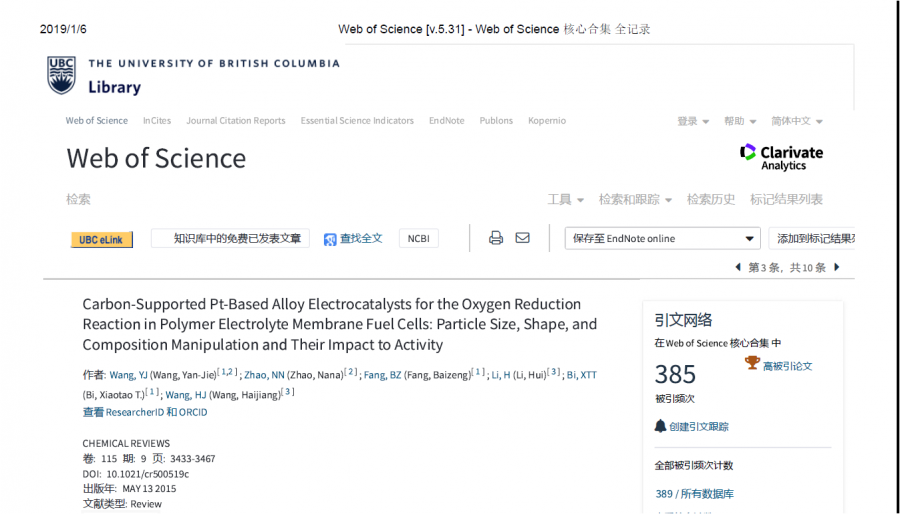
Task: Open Essential Science Indicators tab
Action: pyautogui.click(x=357, y=121)
